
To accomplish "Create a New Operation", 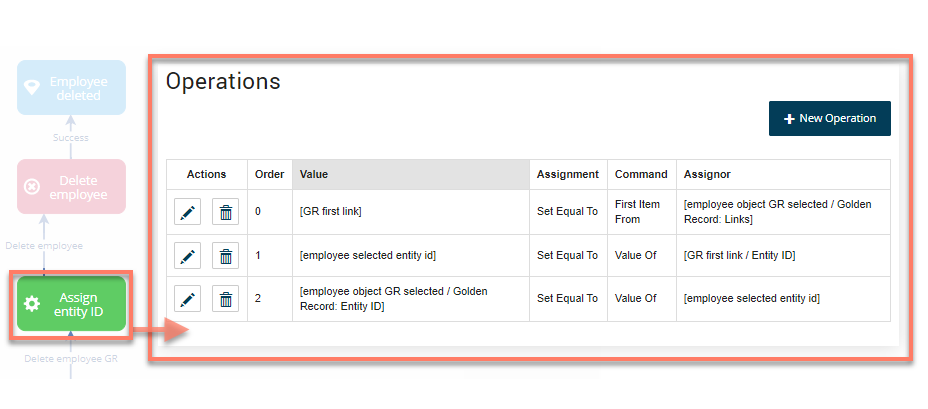I will 829,118.
